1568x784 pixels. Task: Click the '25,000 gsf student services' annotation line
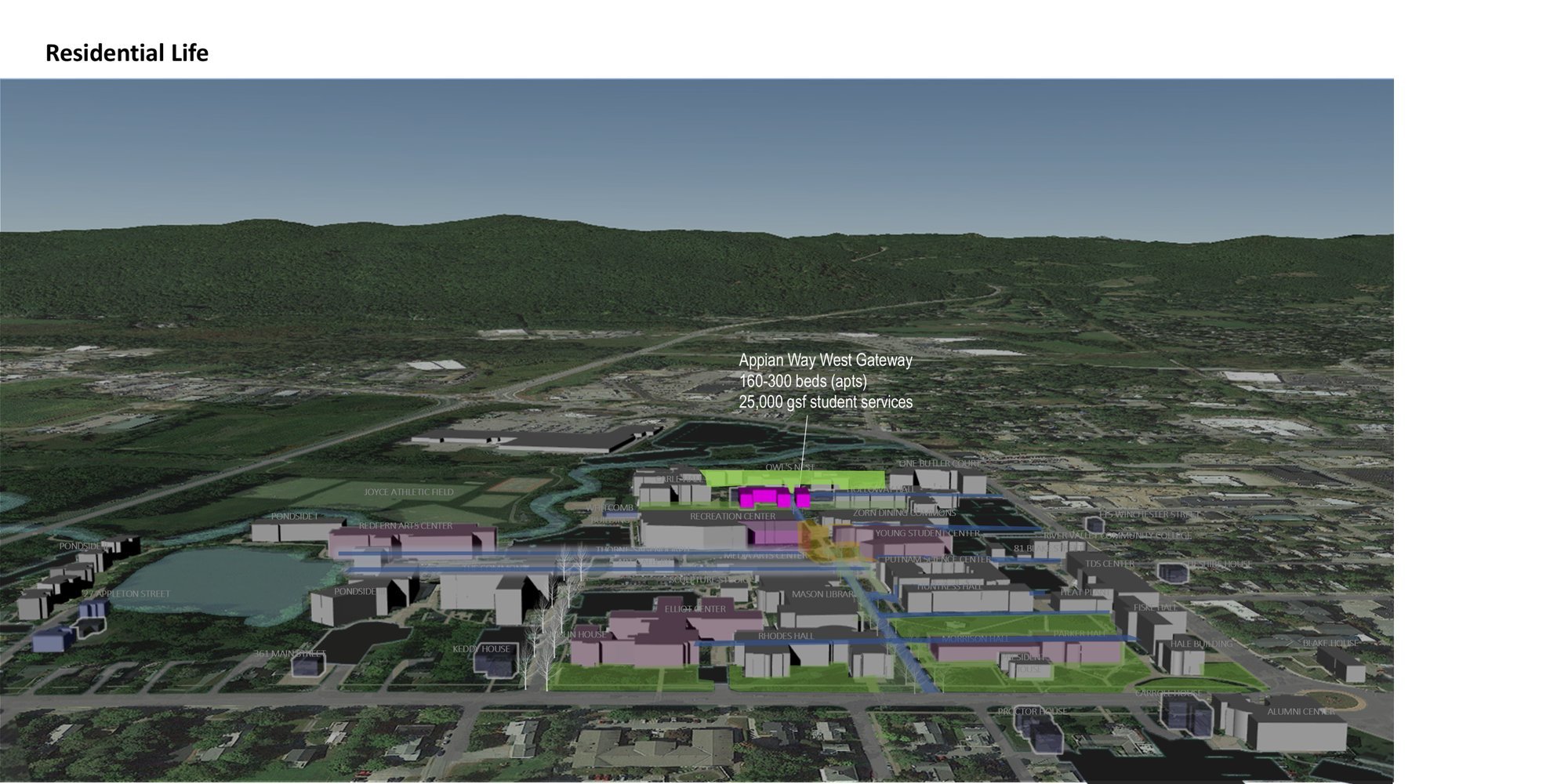click(826, 401)
